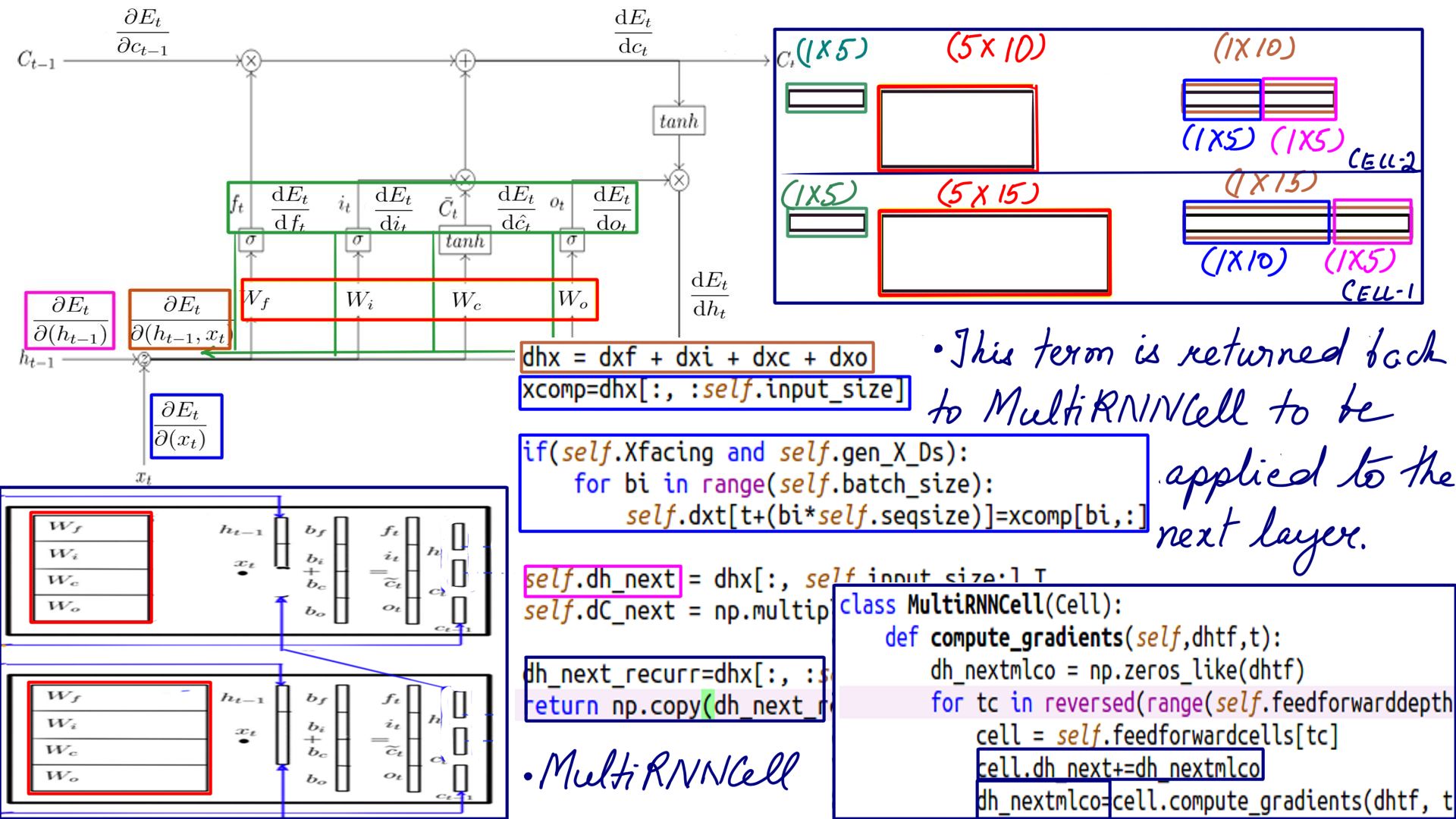The width and height of the screenshot is (1456, 819).
Task: Click 'Wc' inside the red weights box of the LSTM diagram
Action: [x=466, y=300]
